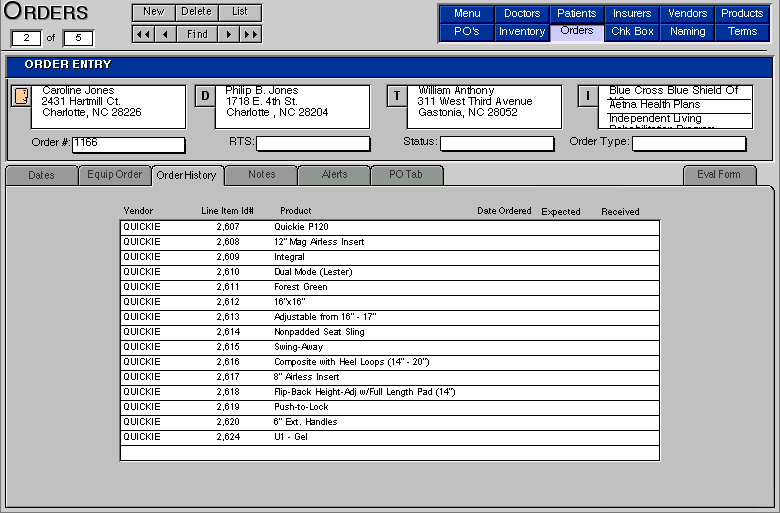Click the Status input field
780x513 pixels.
[x=497, y=143]
